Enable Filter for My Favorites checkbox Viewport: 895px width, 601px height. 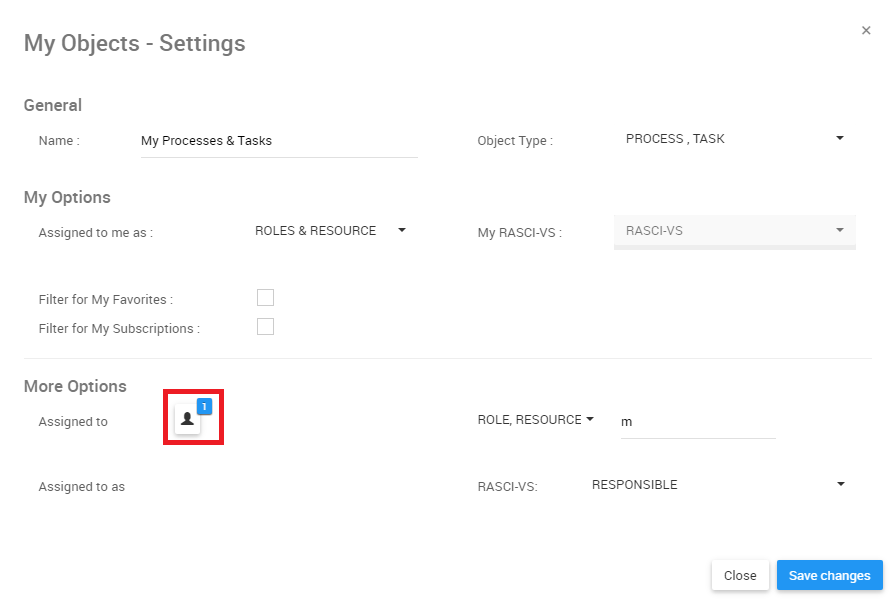(265, 298)
